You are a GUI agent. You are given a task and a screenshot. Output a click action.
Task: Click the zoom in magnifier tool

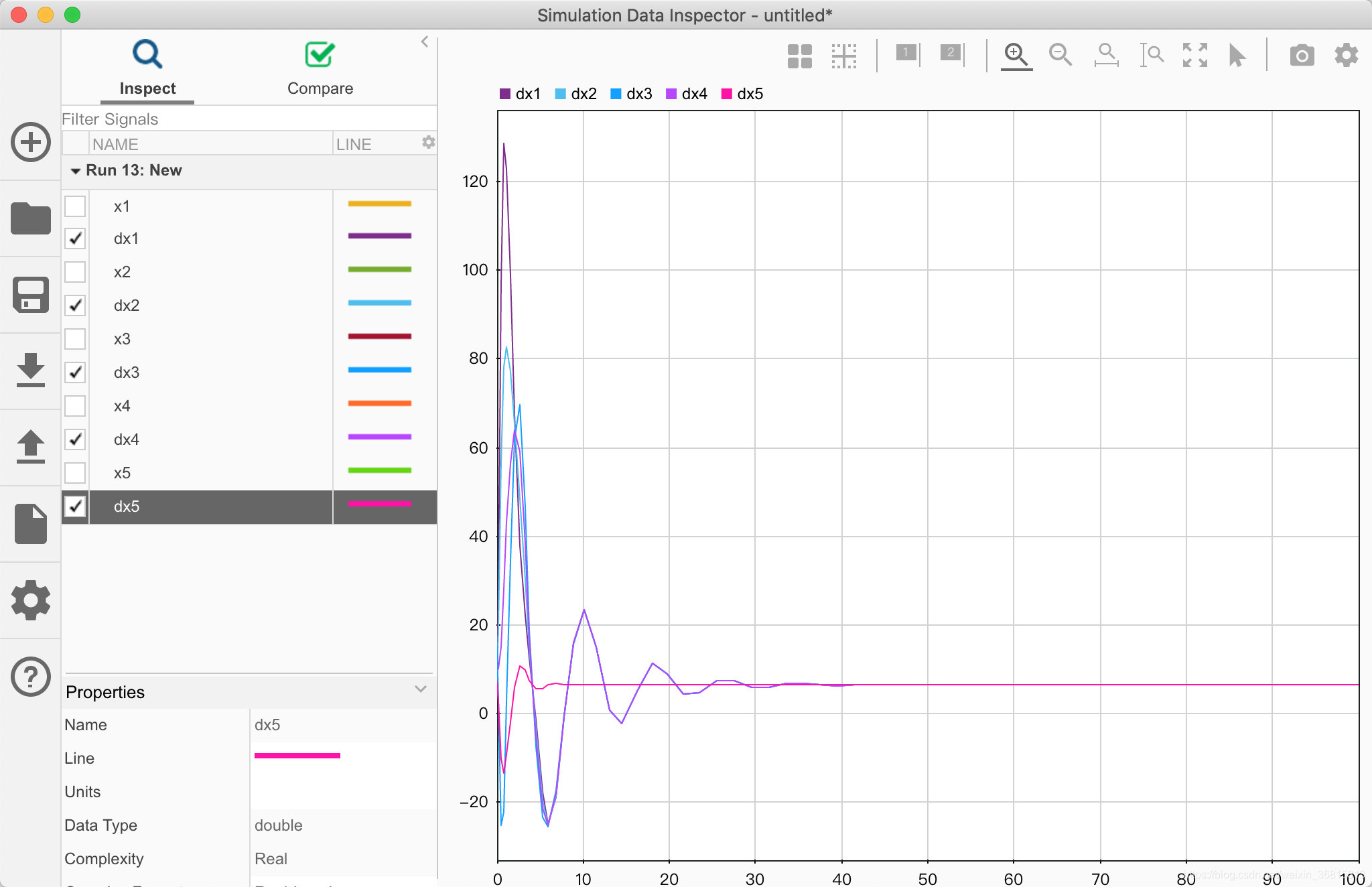click(1016, 55)
